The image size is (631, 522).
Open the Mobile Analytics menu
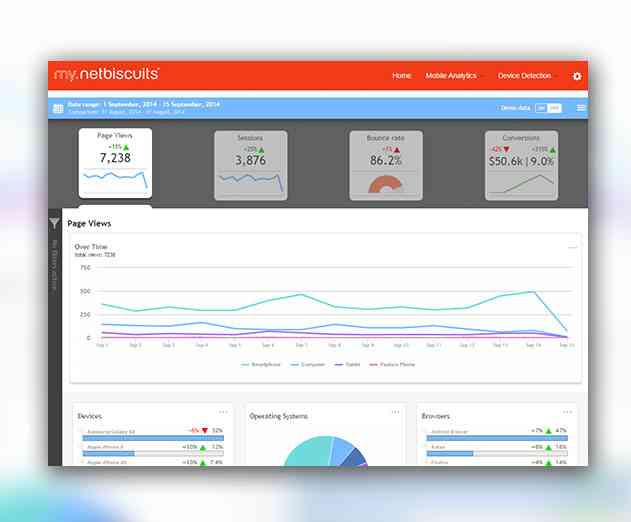[x=451, y=76]
